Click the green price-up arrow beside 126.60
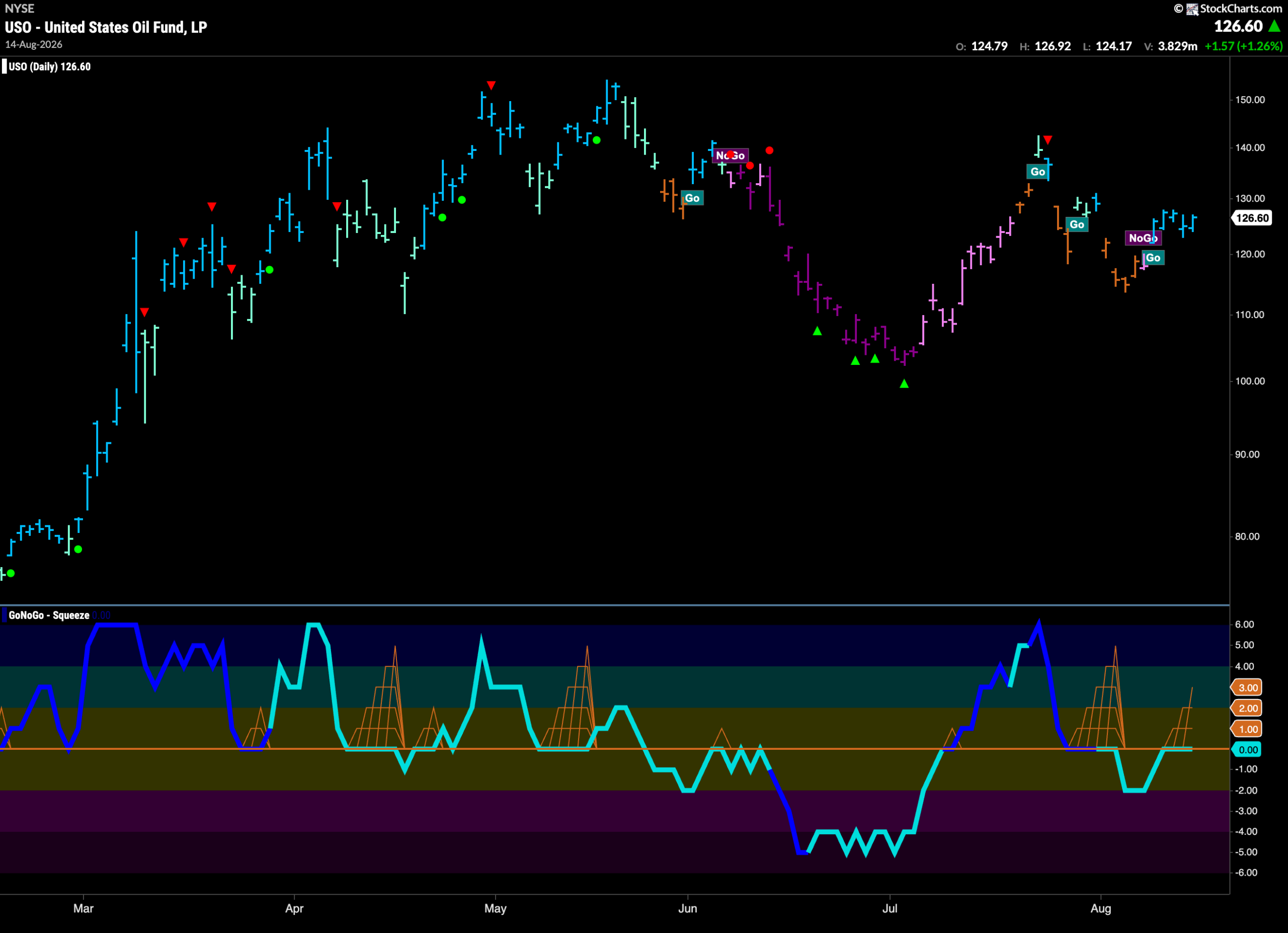This screenshot has width=1288, height=933. pos(1274,26)
